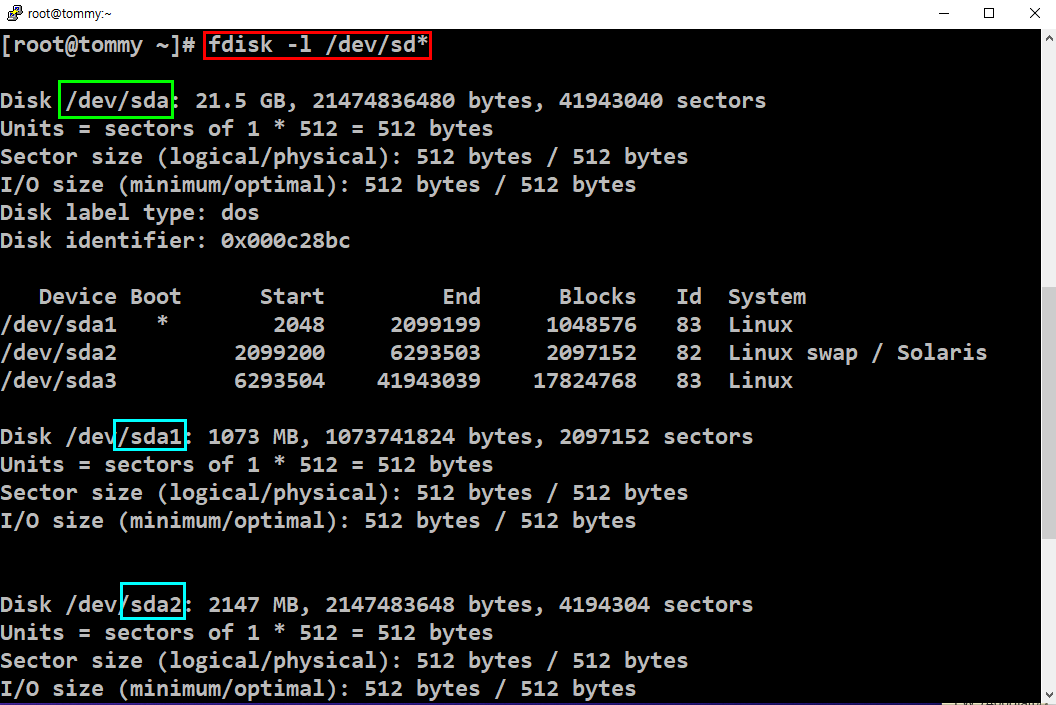Image resolution: width=1056 pixels, height=705 pixels.
Task: Click the 41943040 sectors value
Action: pyautogui.click(x=663, y=100)
